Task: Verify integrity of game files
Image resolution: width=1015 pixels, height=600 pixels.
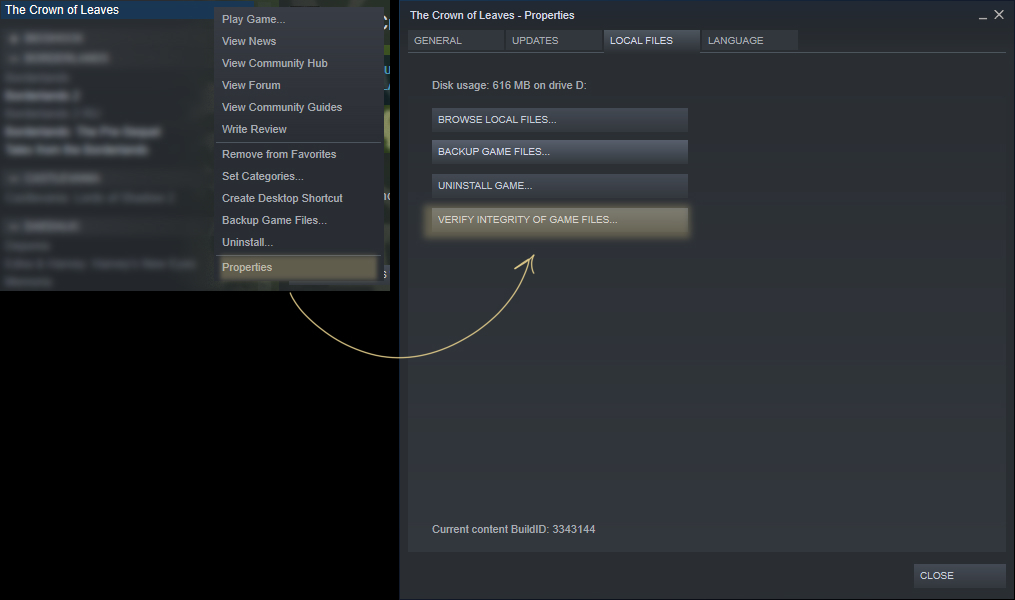Action: click(x=559, y=220)
